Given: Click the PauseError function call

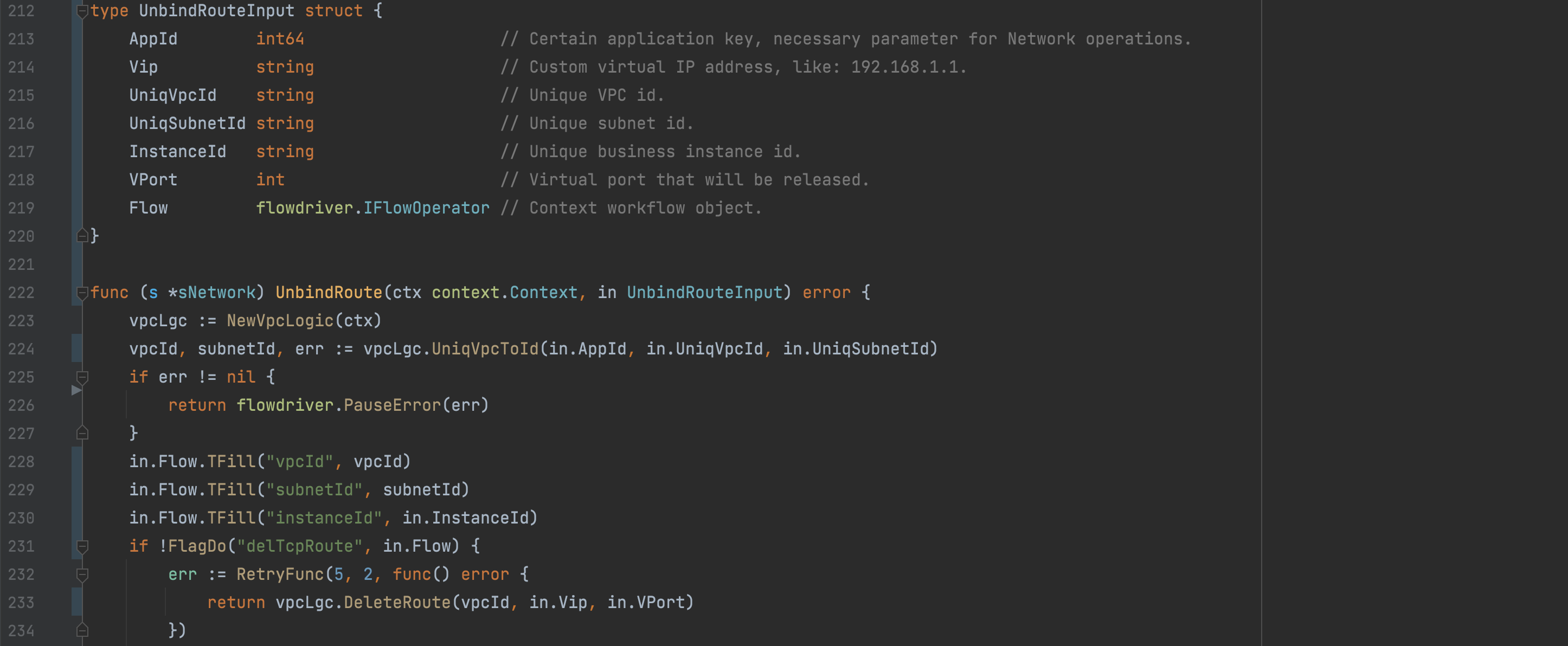Looking at the screenshot, I should (391, 405).
